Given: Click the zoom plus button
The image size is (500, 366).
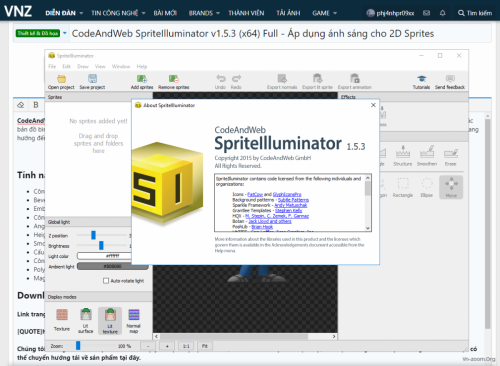Looking at the screenshot, I should click(x=167, y=346).
